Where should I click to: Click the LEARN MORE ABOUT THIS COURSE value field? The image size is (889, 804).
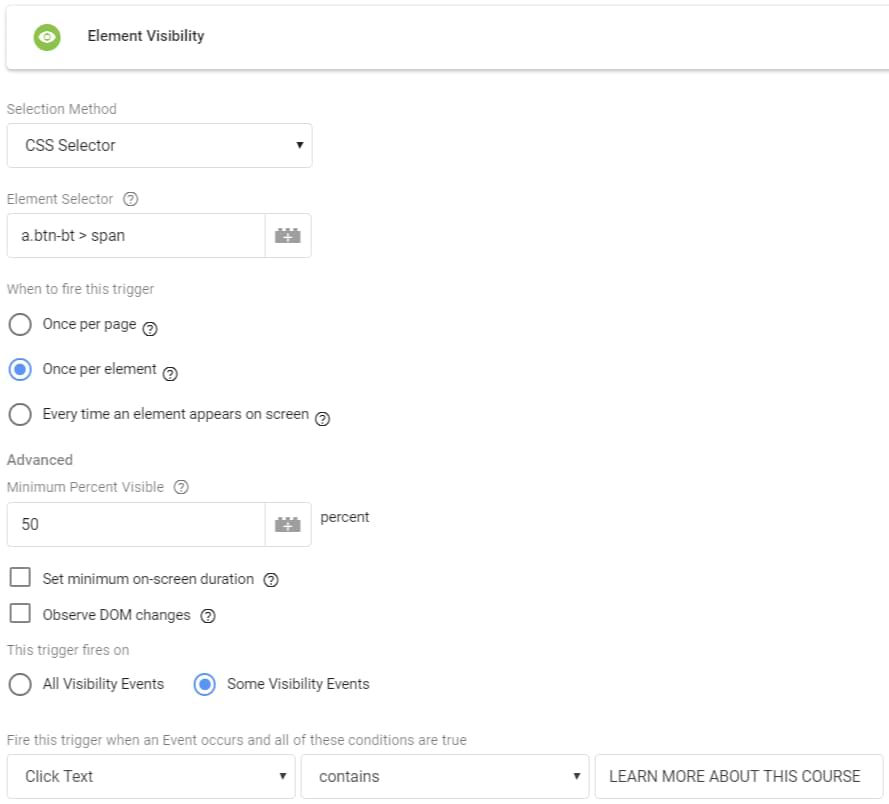tap(738, 776)
